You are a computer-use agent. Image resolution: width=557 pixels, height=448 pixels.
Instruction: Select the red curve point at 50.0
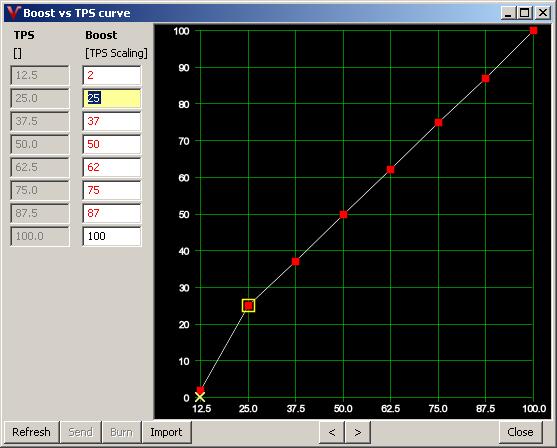[x=343, y=214]
